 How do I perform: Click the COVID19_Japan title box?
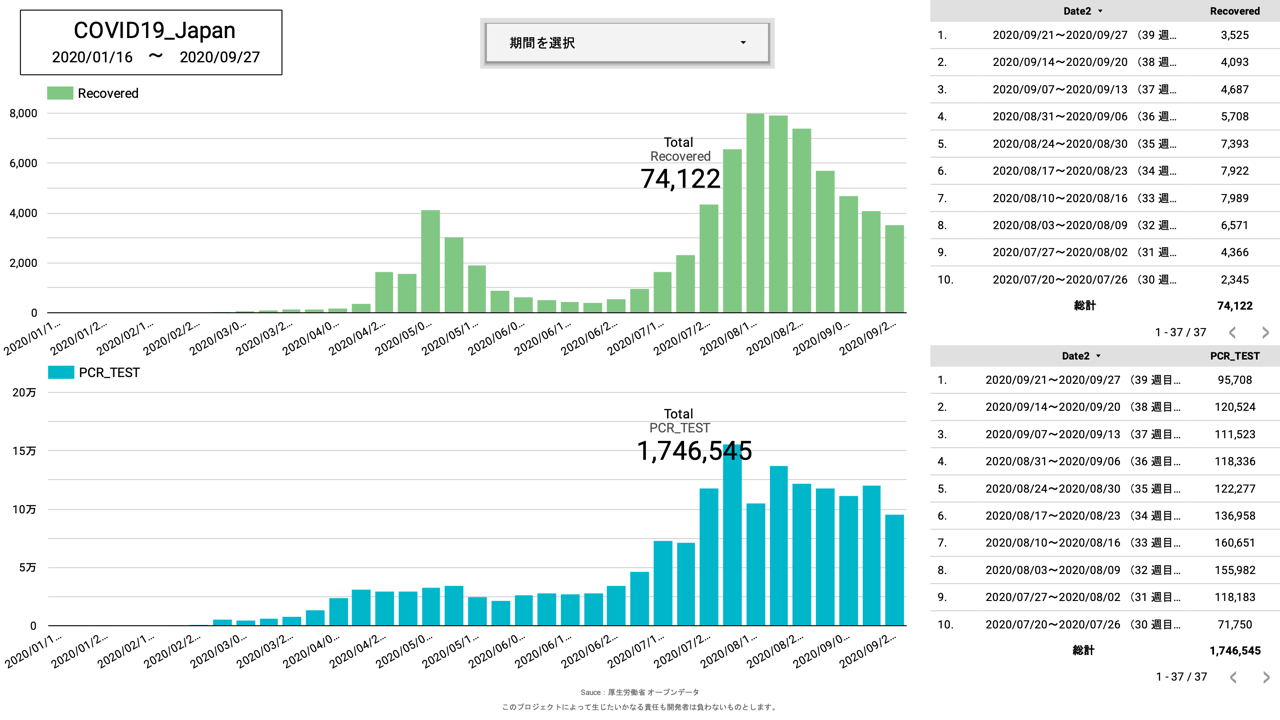tap(151, 43)
